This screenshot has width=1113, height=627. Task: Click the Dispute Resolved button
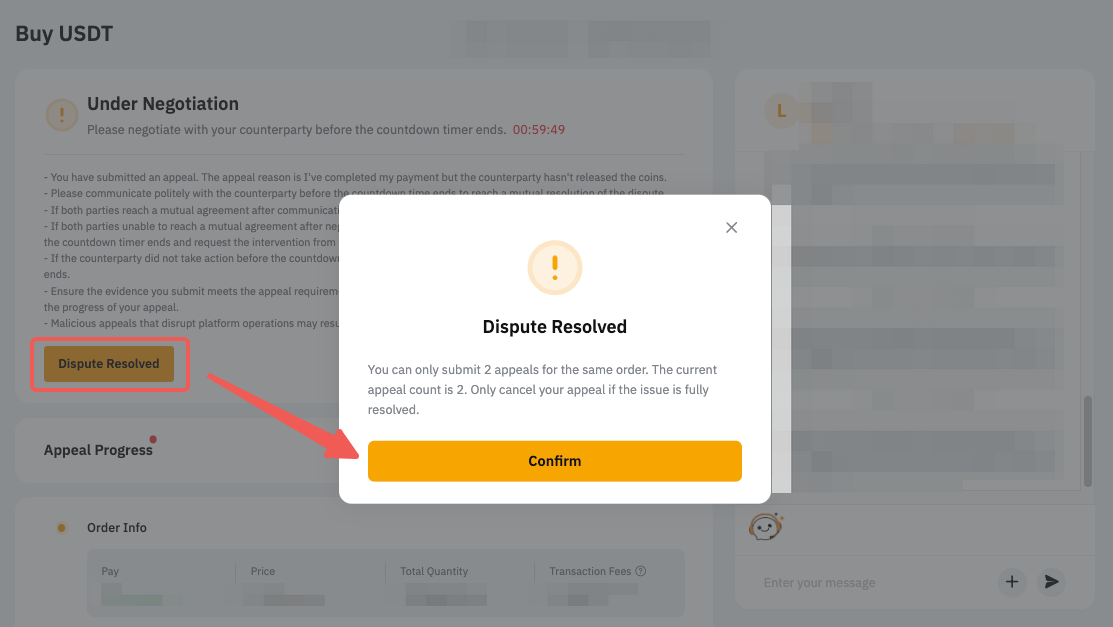click(109, 364)
